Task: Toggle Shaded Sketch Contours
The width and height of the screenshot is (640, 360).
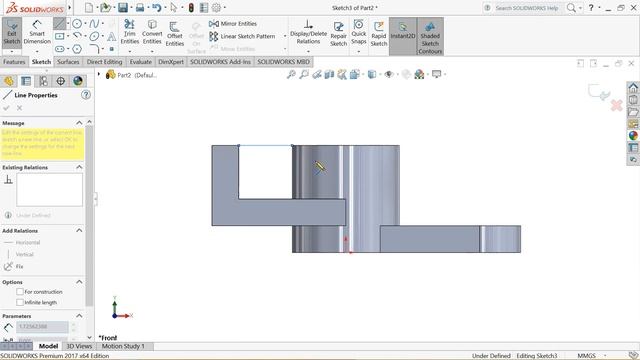Action: click(430, 36)
